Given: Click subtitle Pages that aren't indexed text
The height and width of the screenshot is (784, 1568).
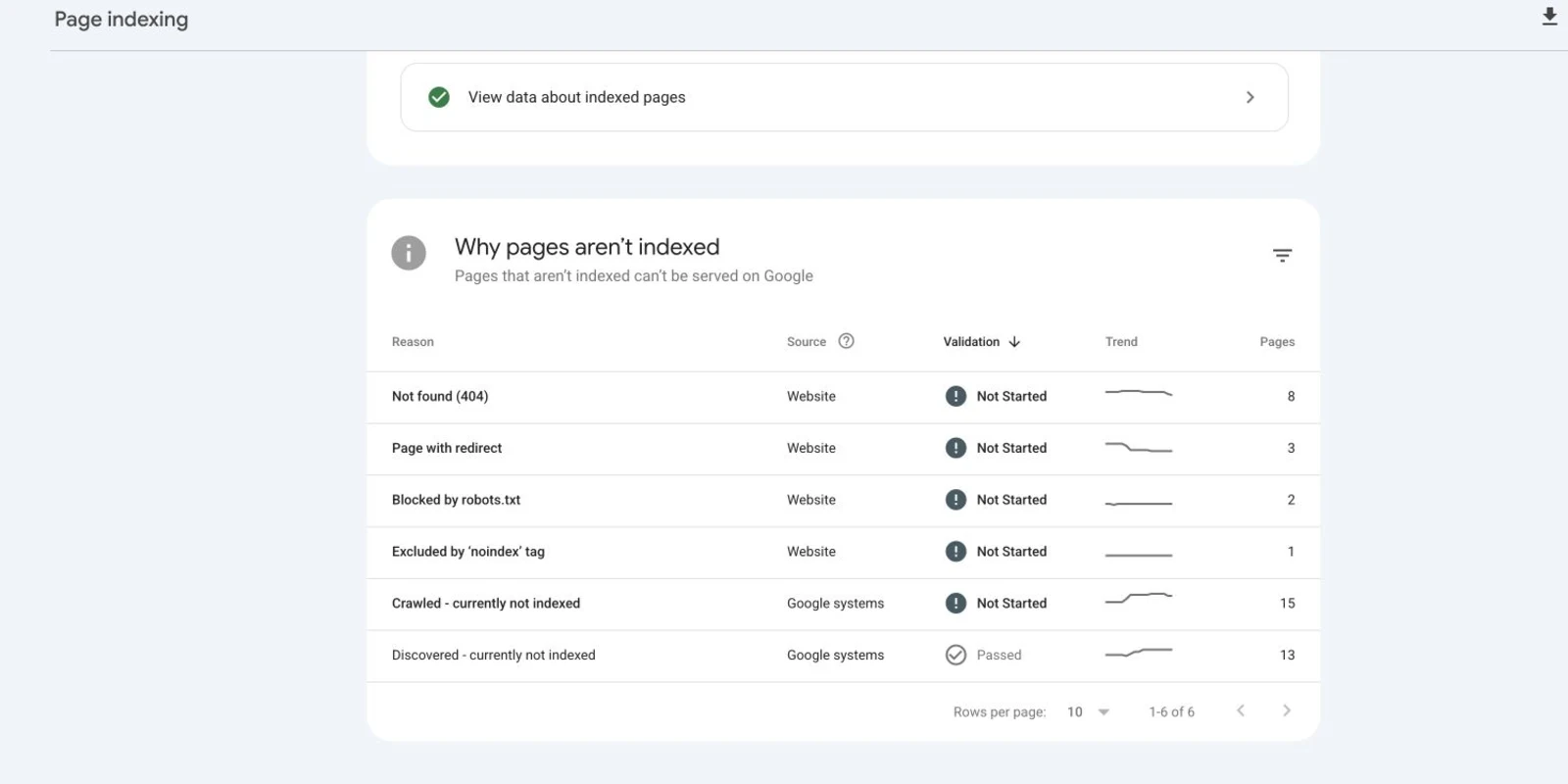Looking at the screenshot, I should [634, 276].
